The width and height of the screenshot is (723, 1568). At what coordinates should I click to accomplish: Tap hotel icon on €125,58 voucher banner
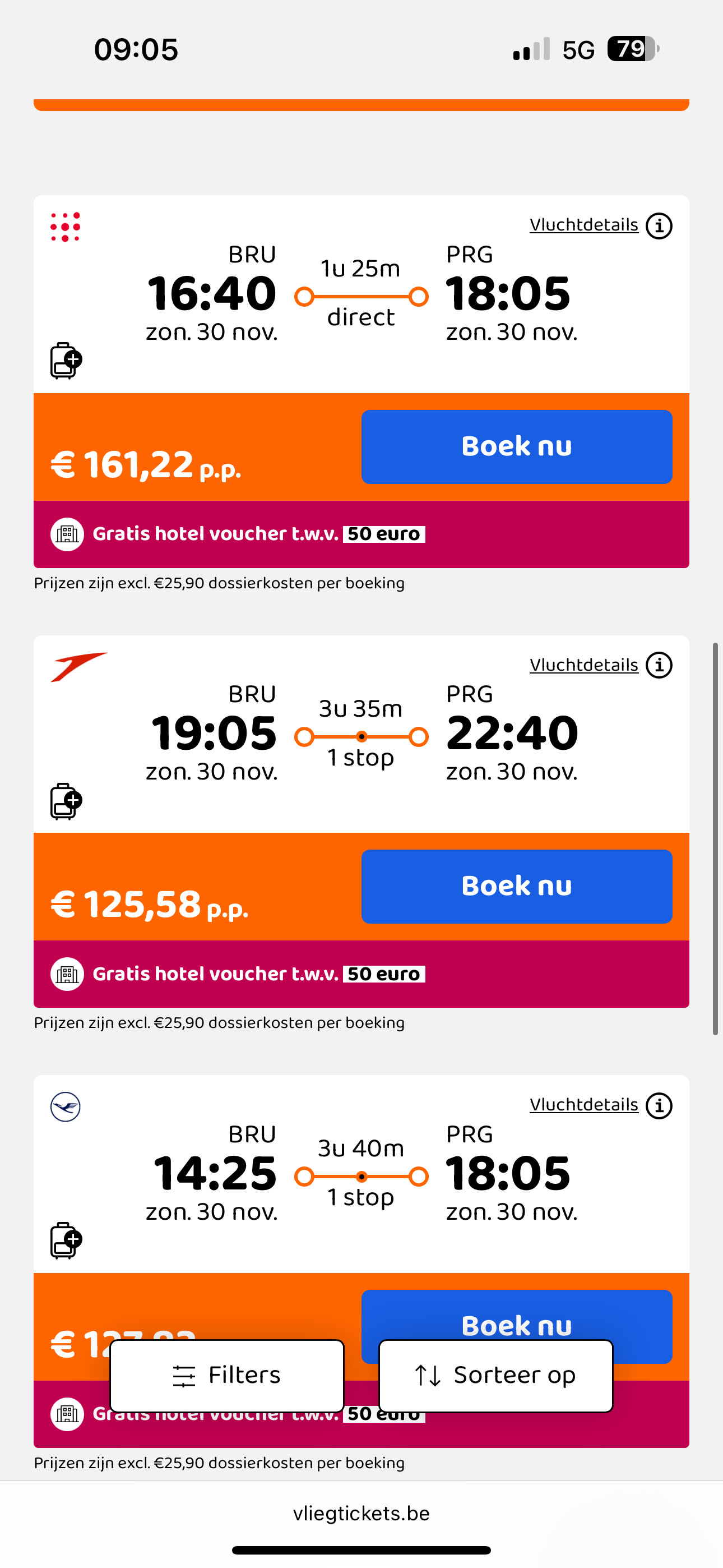(67, 974)
